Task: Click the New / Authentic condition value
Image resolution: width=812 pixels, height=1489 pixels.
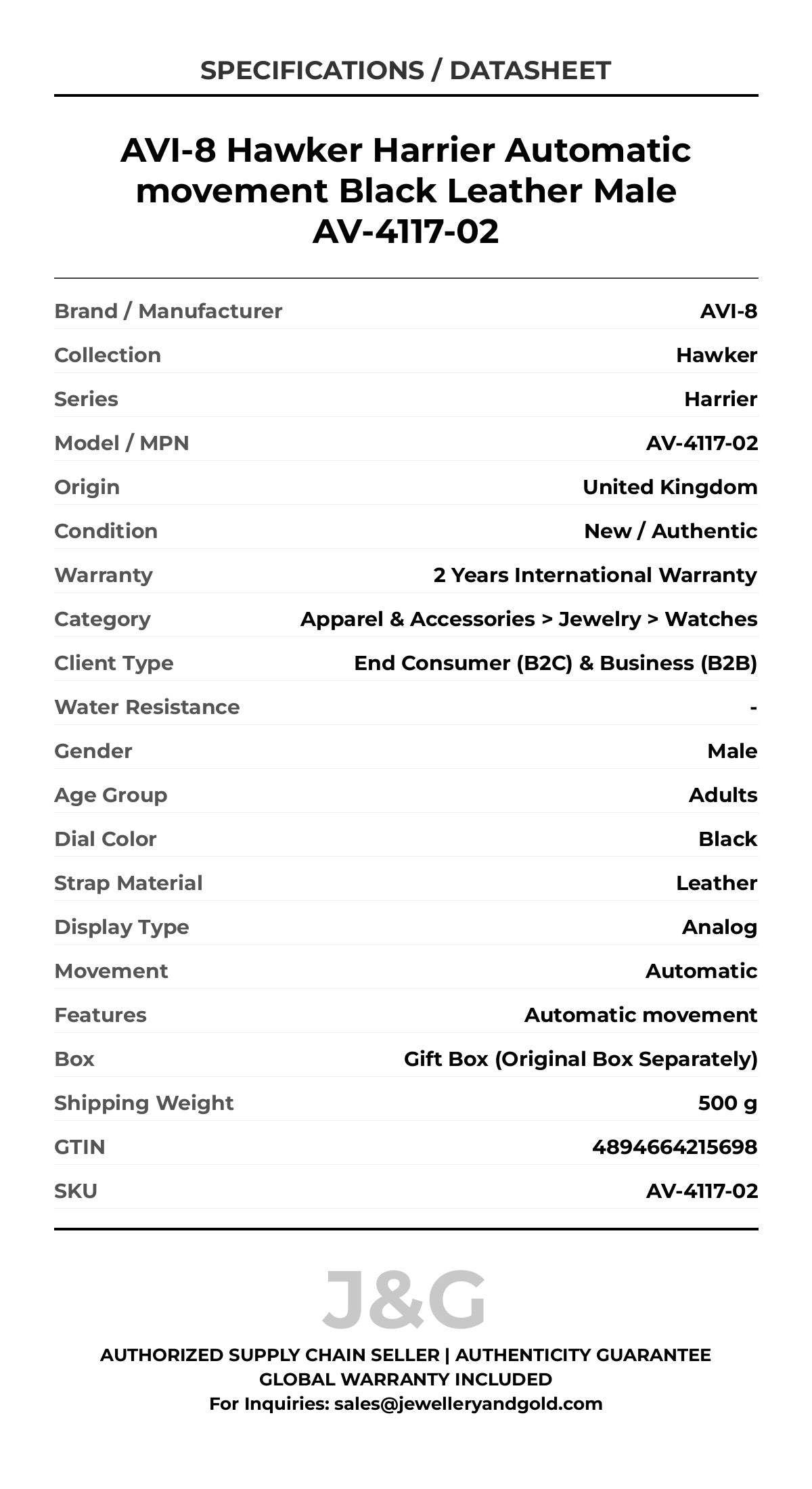Action: click(671, 531)
